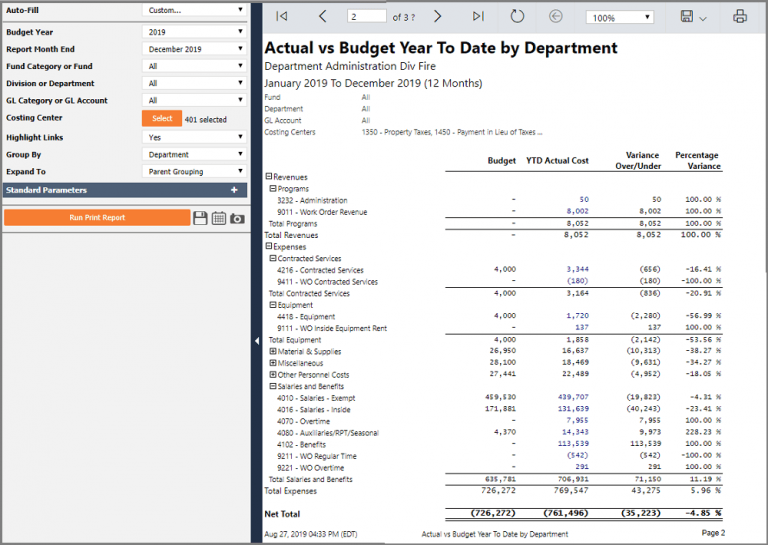This screenshot has height=545, width=768.
Task: Click the page number input field
Action: [x=367, y=17]
